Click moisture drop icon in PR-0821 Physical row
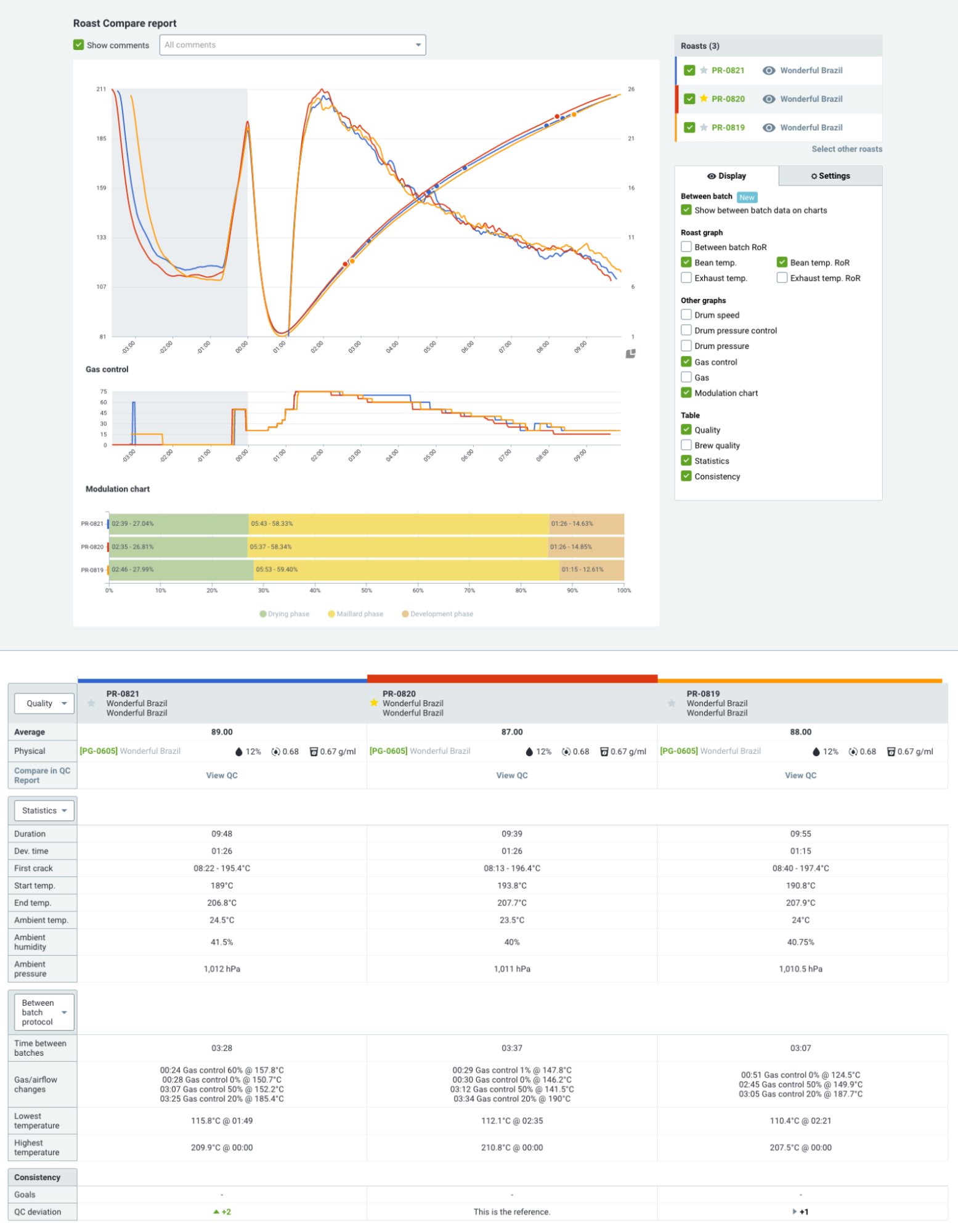This screenshot has width=958, height=1232. (x=239, y=751)
